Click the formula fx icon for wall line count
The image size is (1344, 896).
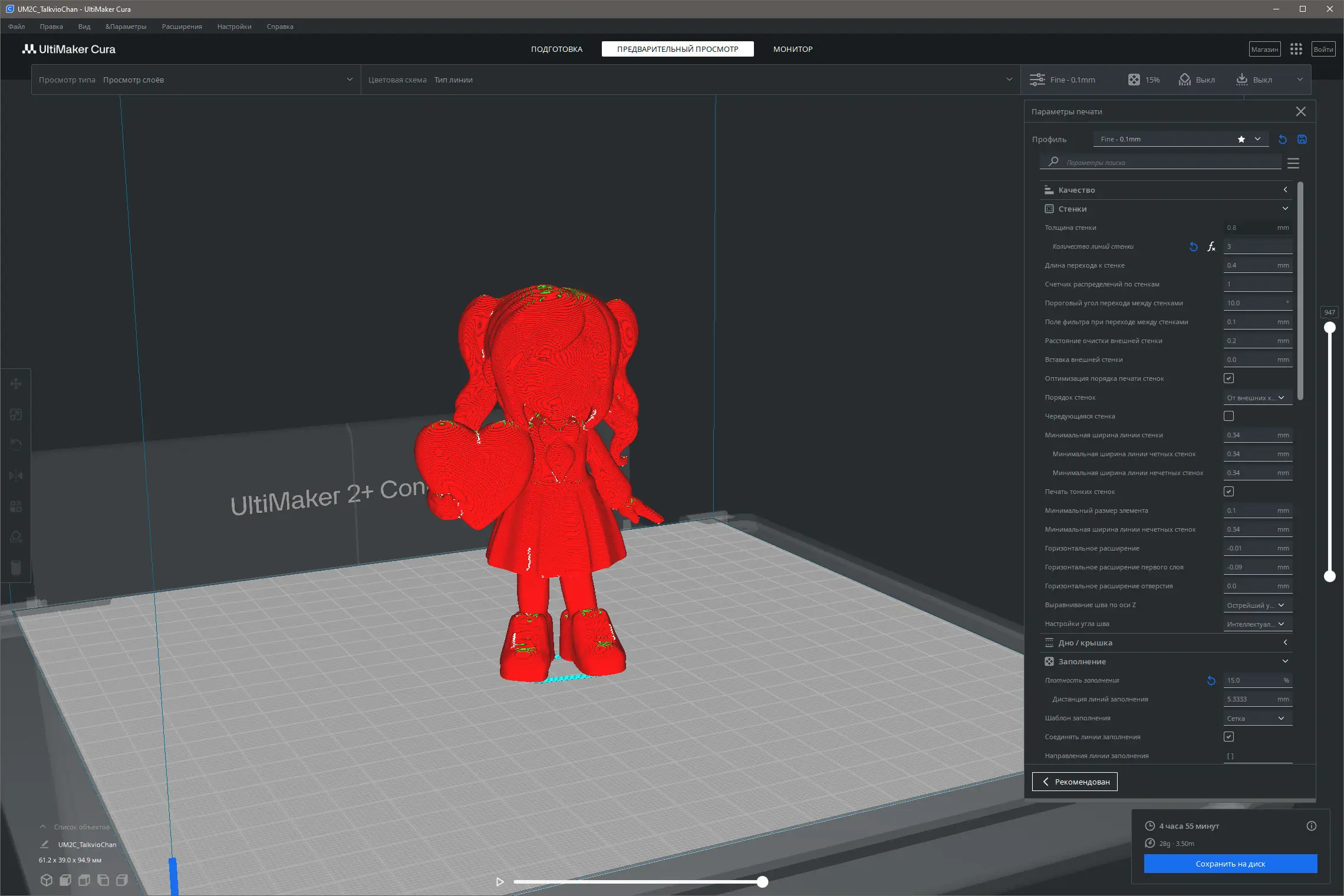click(x=1211, y=246)
